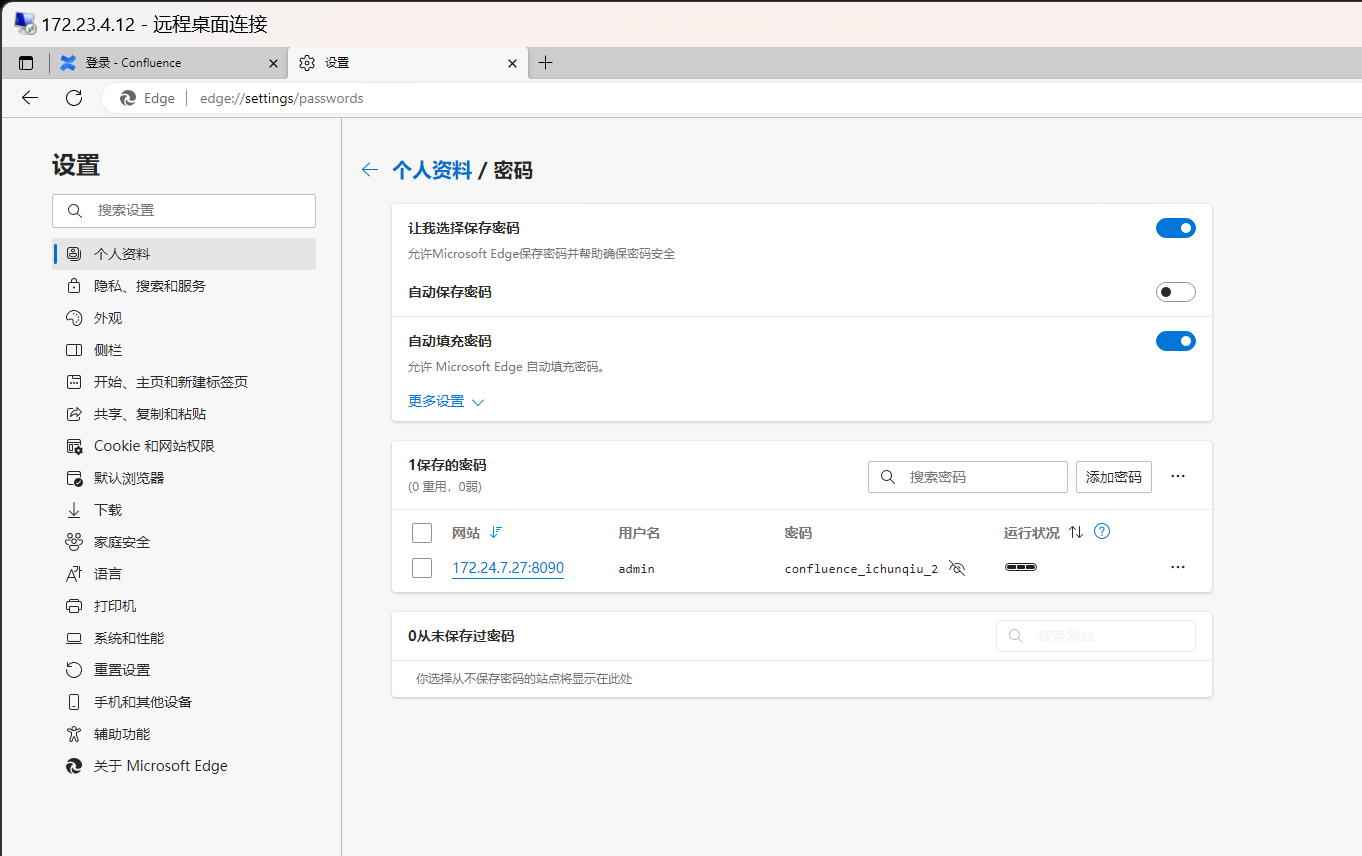Sort by 网站 column arrow icon
1362x856 pixels.
pos(495,532)
